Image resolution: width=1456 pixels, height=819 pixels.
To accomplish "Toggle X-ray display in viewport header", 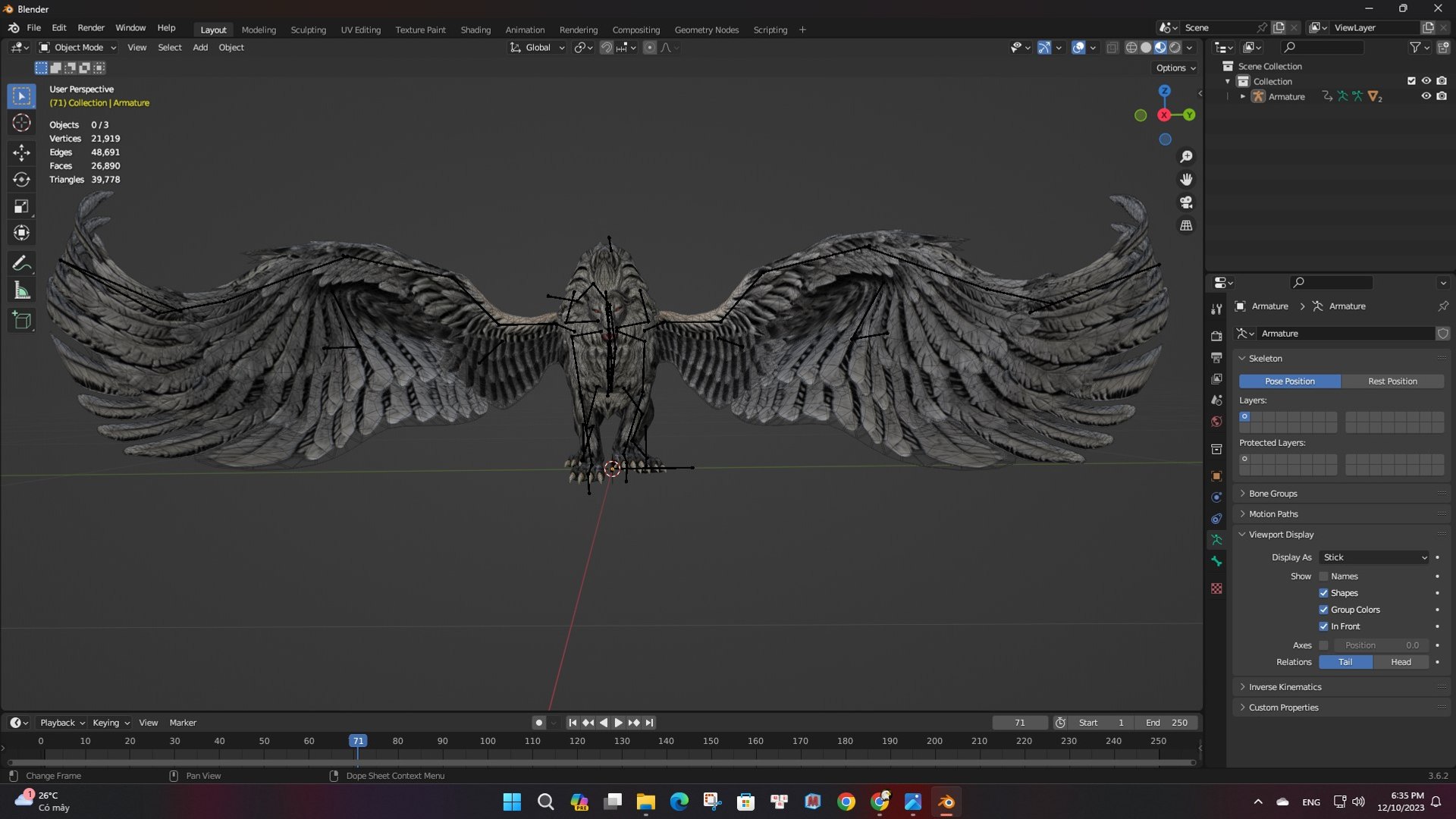I will pos(1112,48).
